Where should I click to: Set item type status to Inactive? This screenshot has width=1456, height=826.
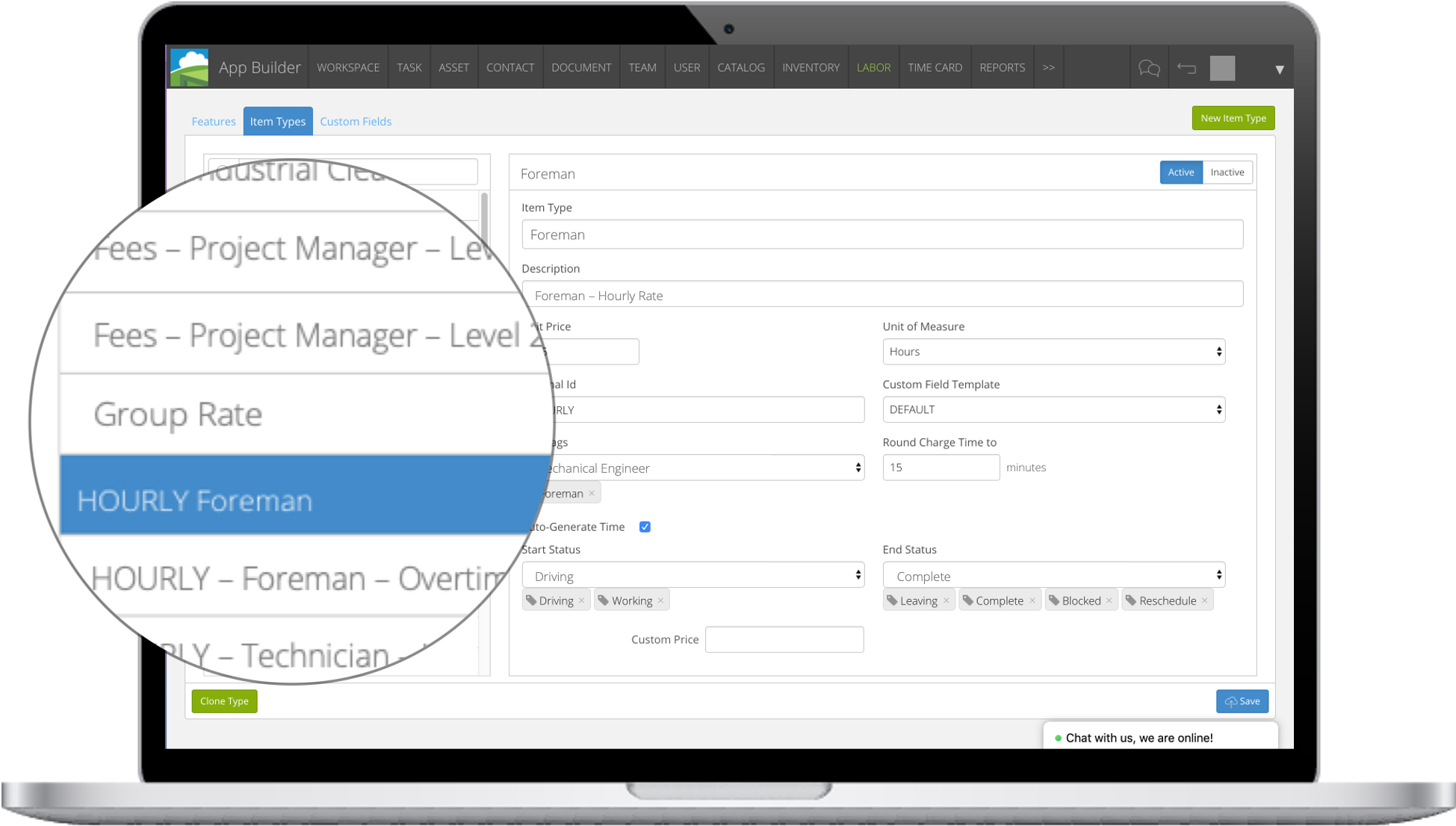click(x=1227, y=172)
